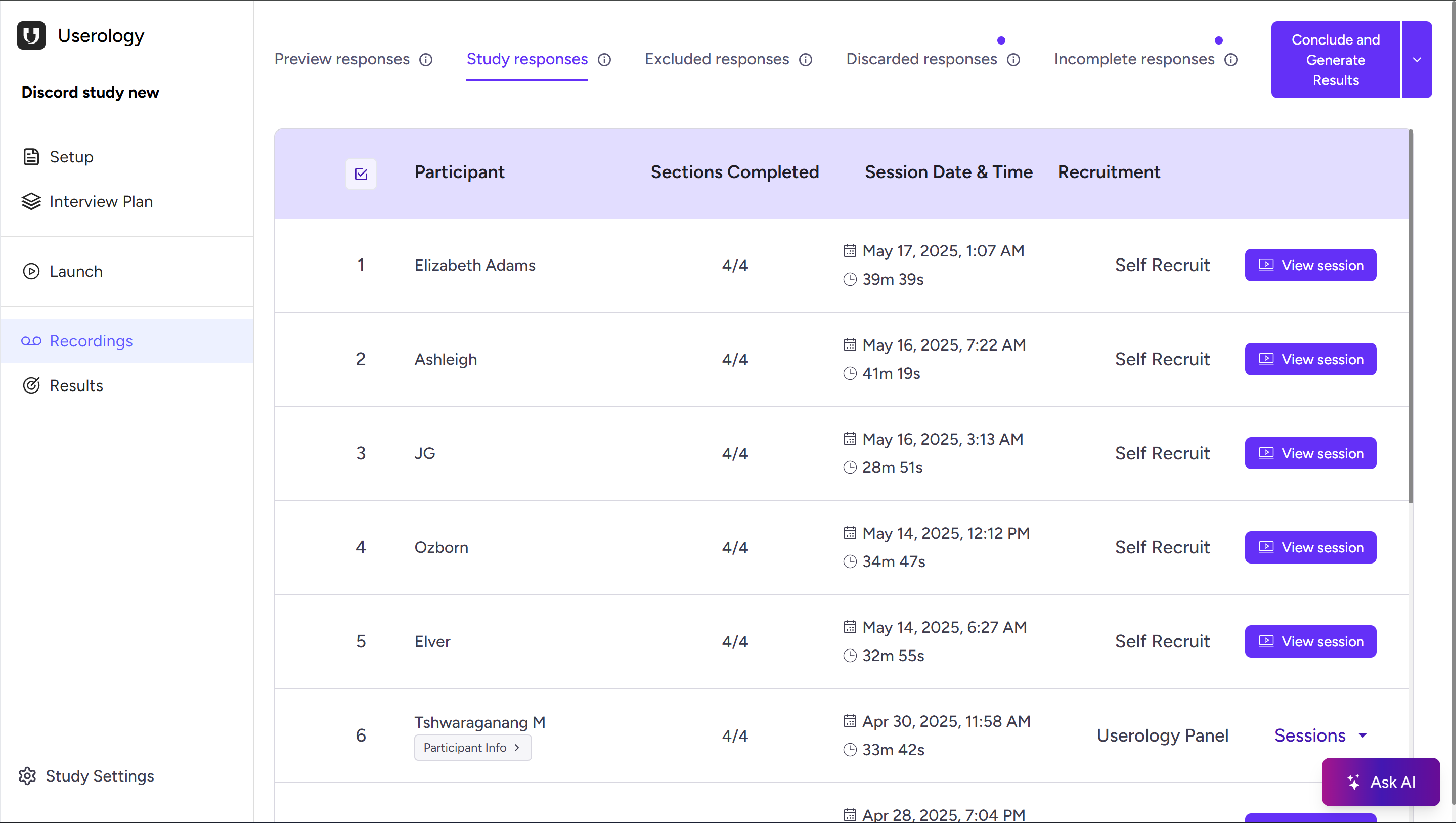
Task: Open the Recordings section
Action: 91,341
